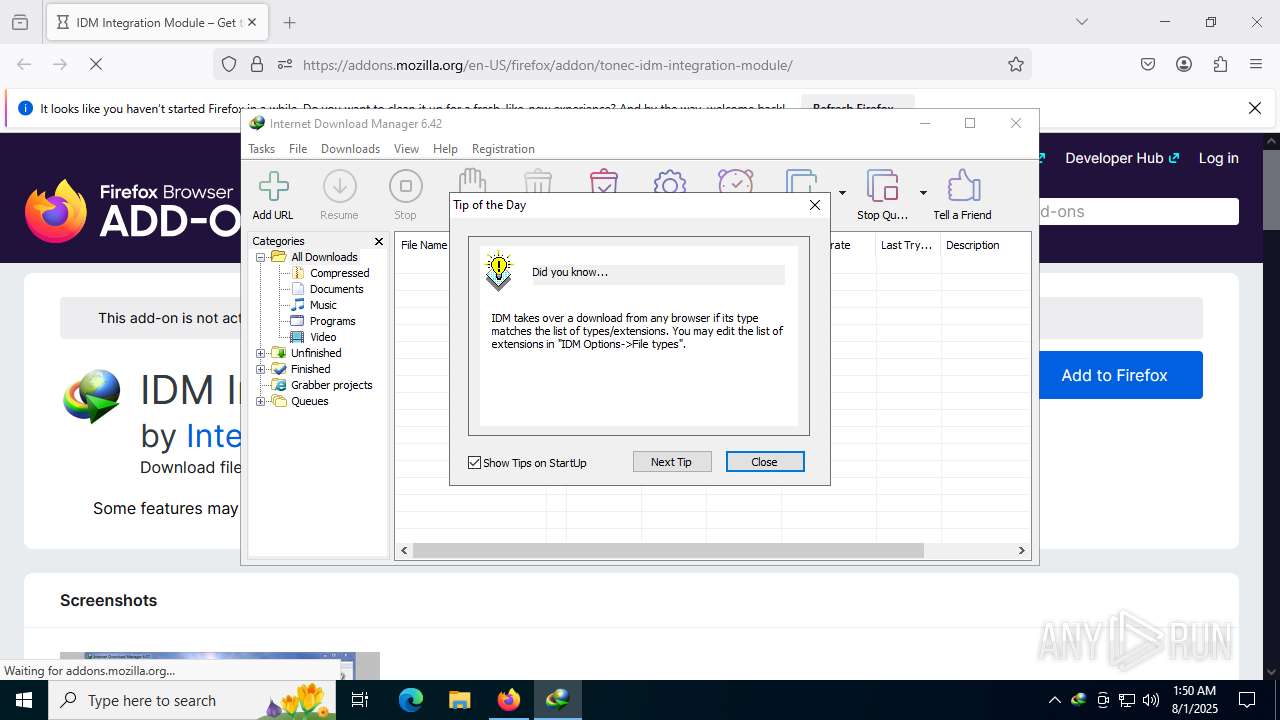
Task: Click Add to Firefox button
Action: click(1120, 375)
